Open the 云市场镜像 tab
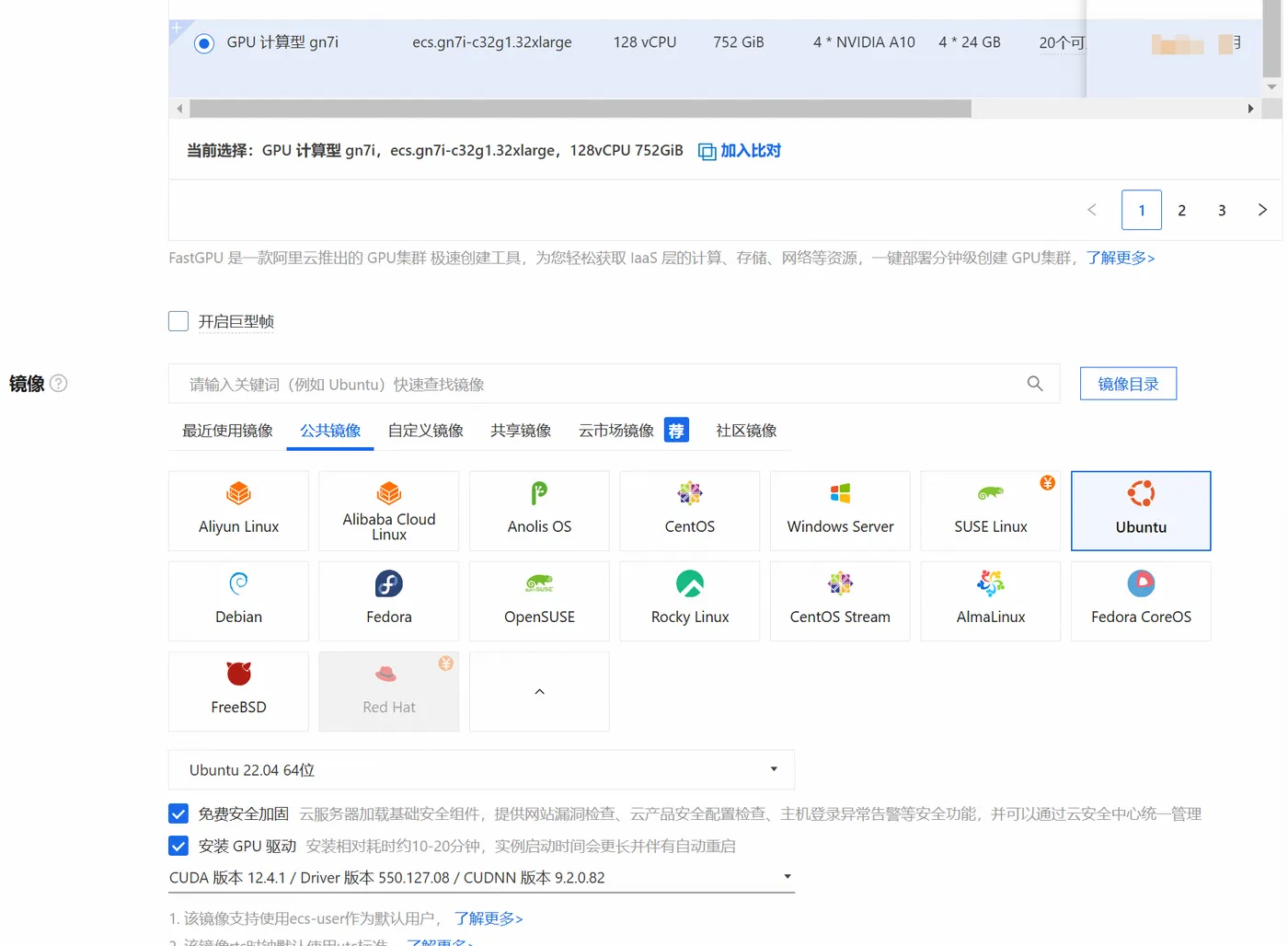The image size is (1288, 946). [x=616, y=431]
